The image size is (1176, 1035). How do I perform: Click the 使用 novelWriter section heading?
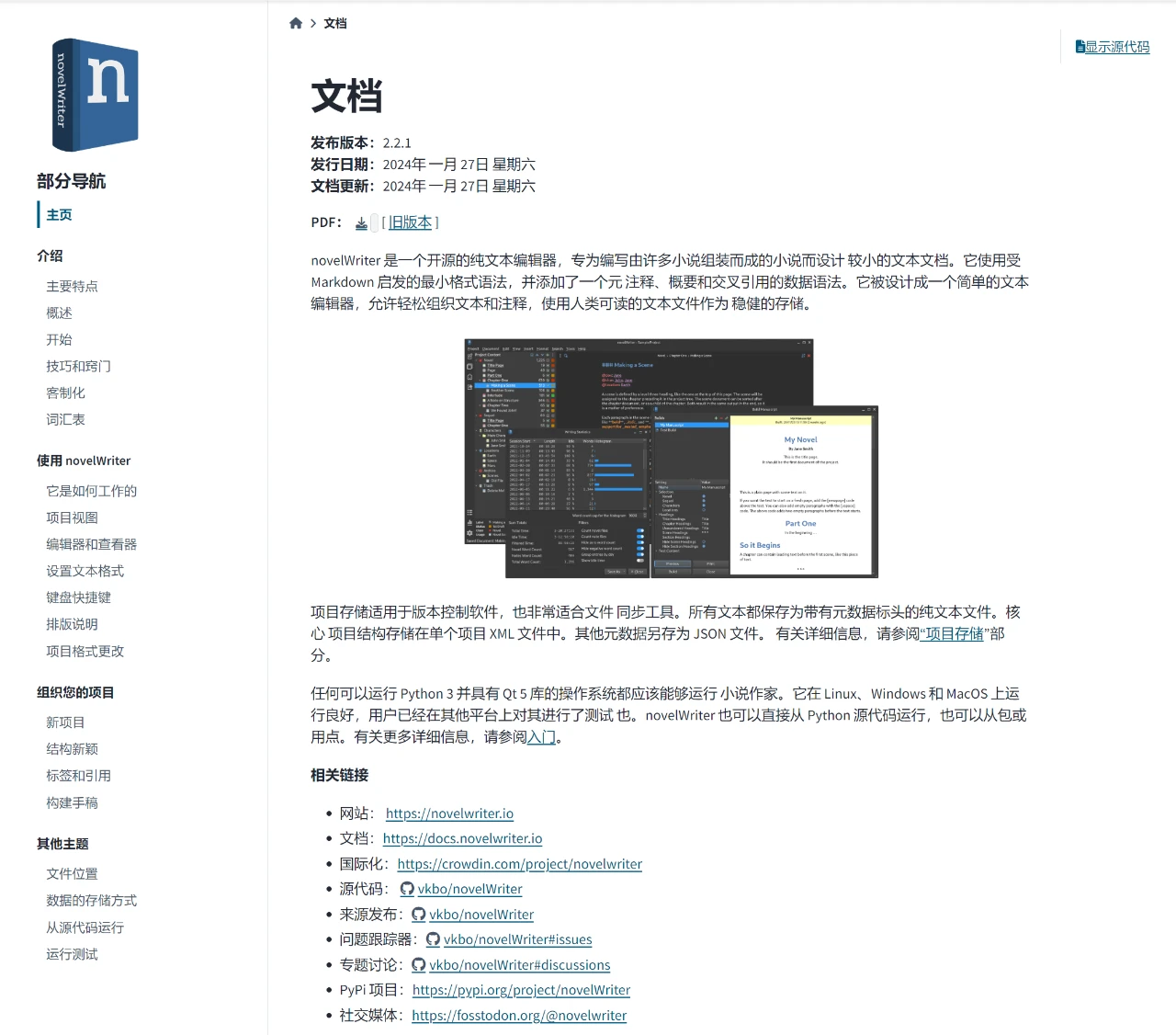coord(84,461)
